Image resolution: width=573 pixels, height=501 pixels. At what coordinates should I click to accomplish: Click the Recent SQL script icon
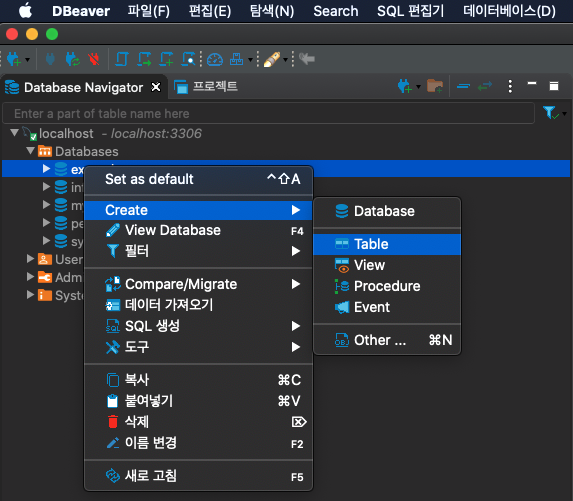[x=144, y=59]
